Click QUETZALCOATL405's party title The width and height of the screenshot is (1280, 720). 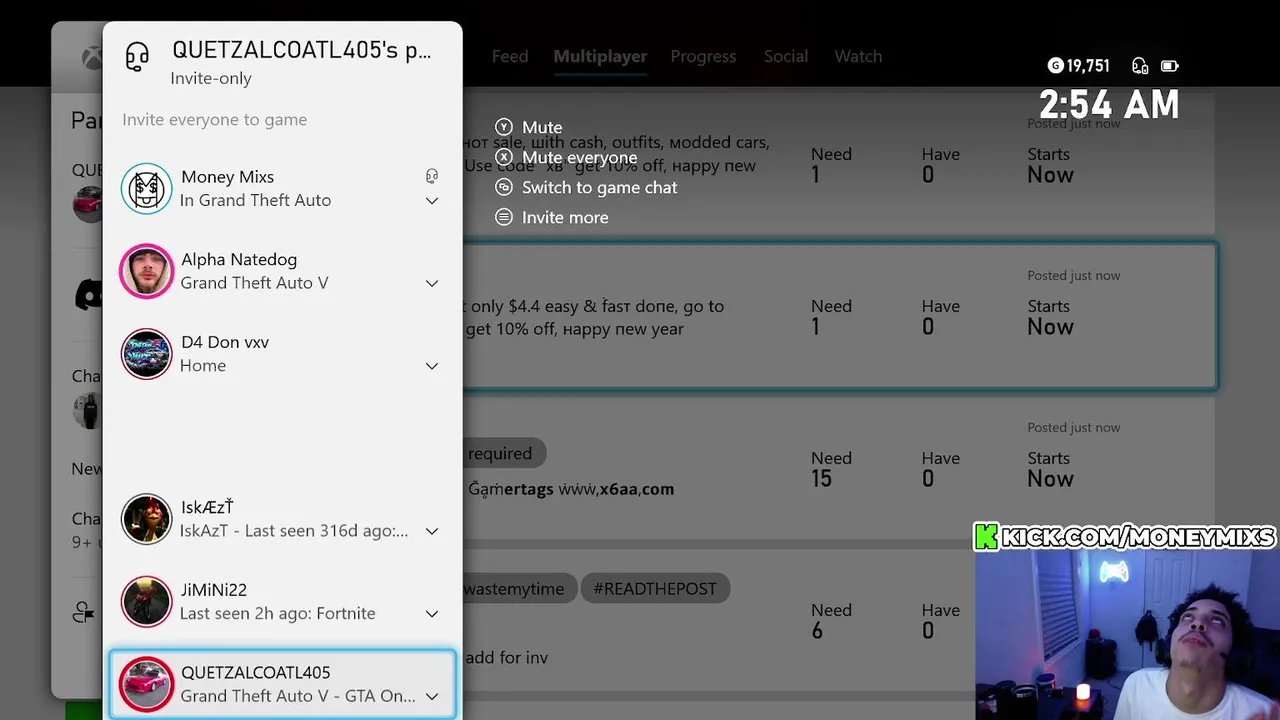click(x=301, y=50)
